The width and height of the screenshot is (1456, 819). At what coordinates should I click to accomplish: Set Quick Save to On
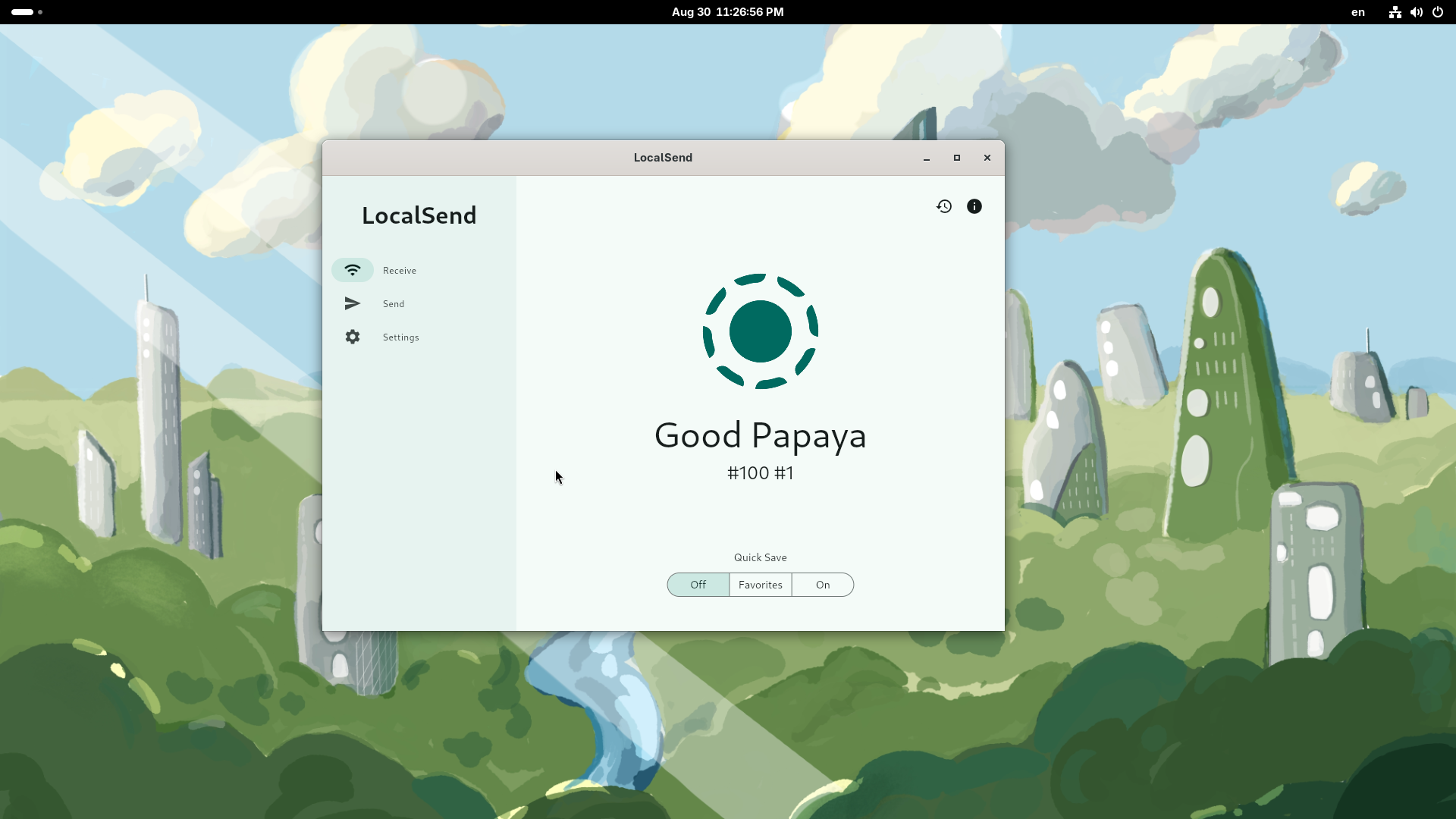(x=823, y=585)
